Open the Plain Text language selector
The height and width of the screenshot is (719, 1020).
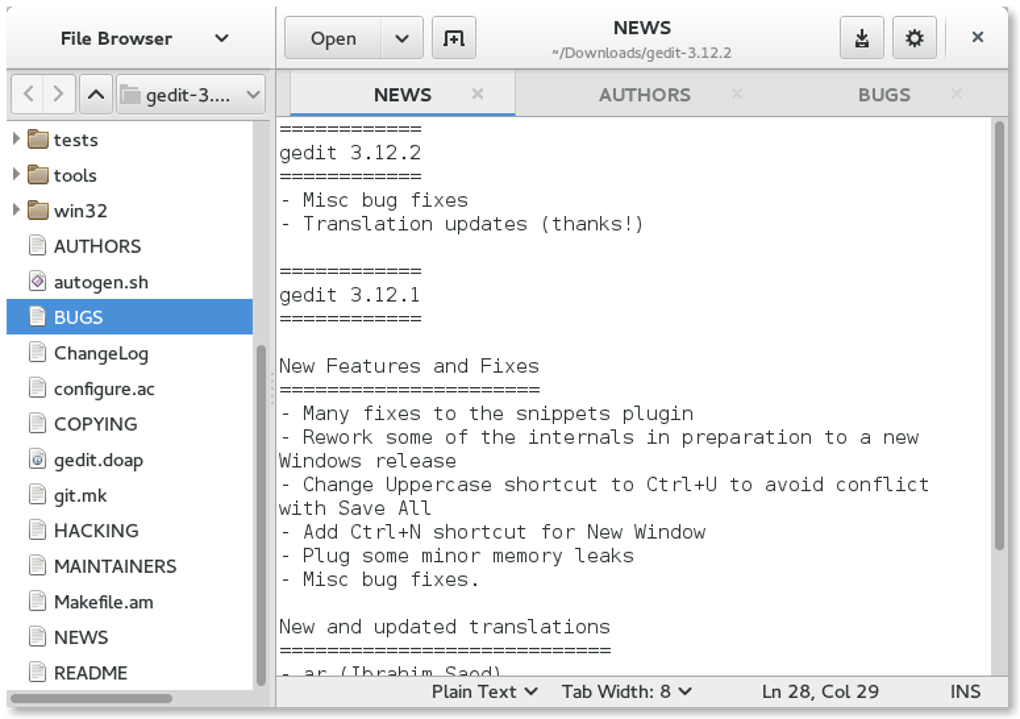pyautogui.click(x=485, y=692)
